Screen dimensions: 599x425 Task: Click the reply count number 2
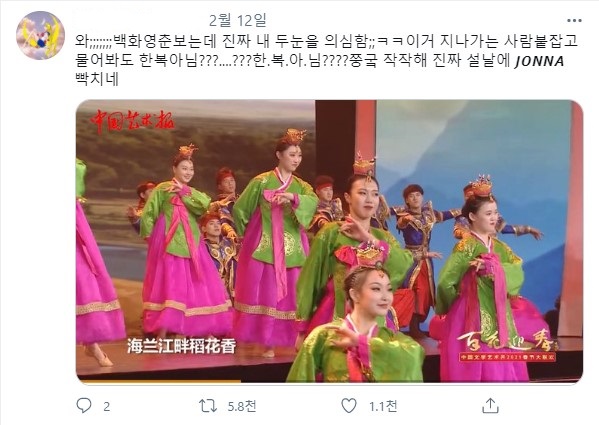point(107,407)
